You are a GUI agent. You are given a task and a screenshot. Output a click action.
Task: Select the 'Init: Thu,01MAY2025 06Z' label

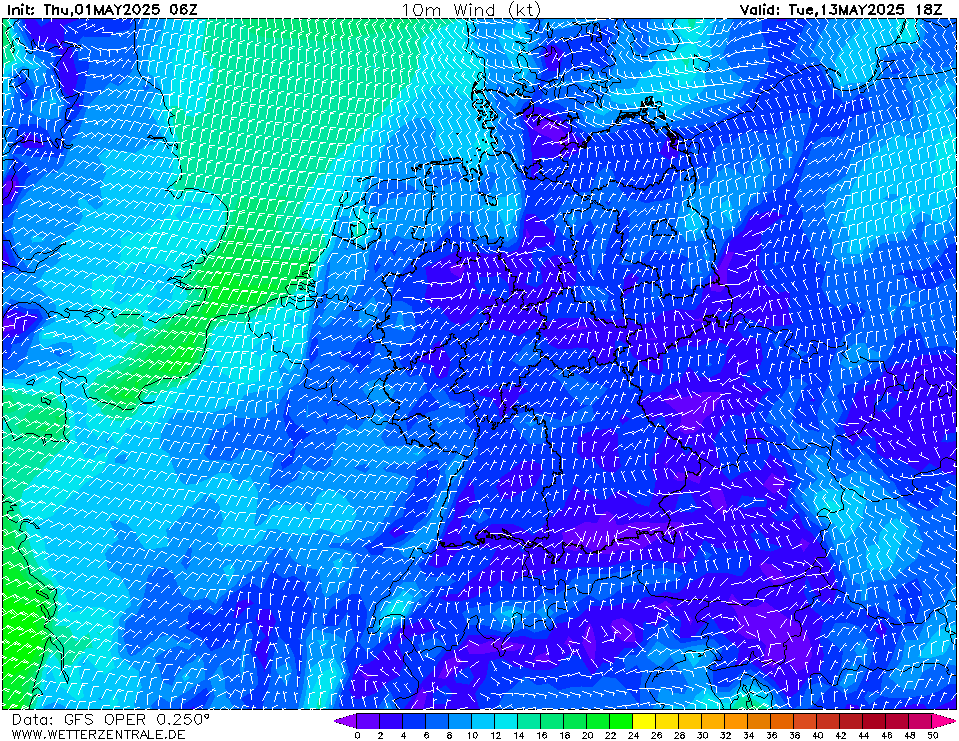[x=102, y=10]
